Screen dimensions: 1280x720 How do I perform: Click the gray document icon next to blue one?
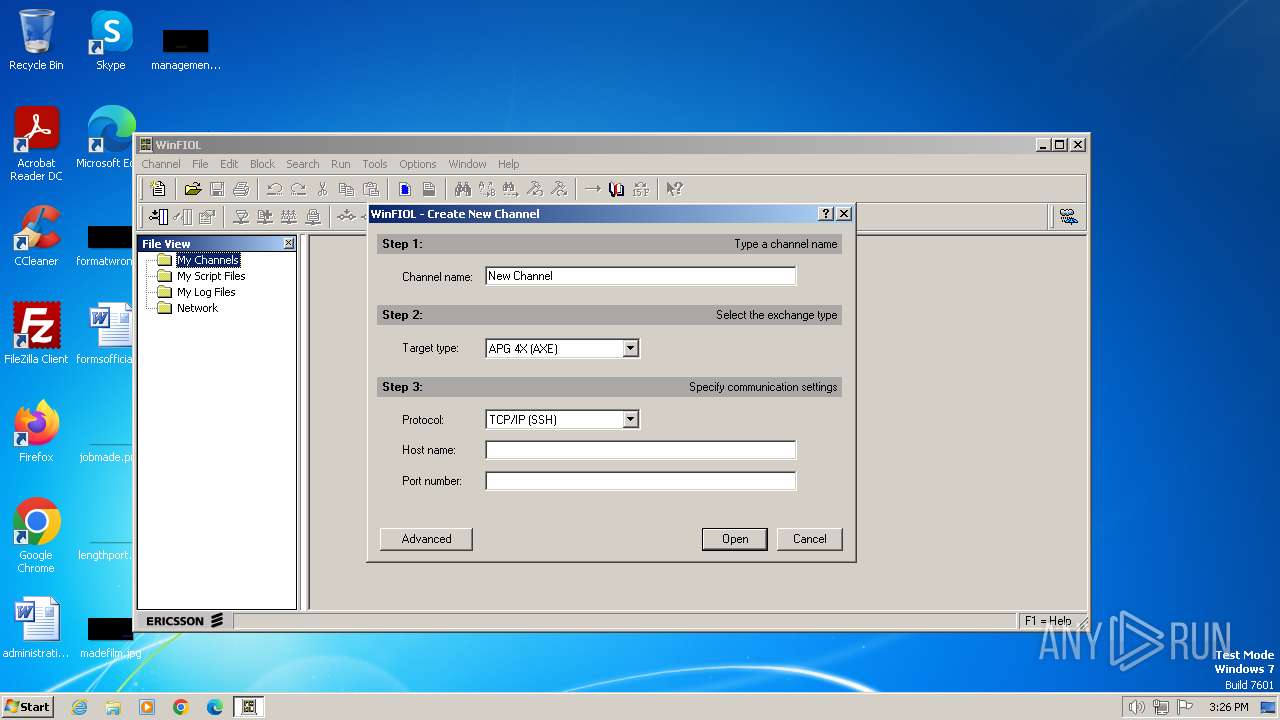click(428, 189)
